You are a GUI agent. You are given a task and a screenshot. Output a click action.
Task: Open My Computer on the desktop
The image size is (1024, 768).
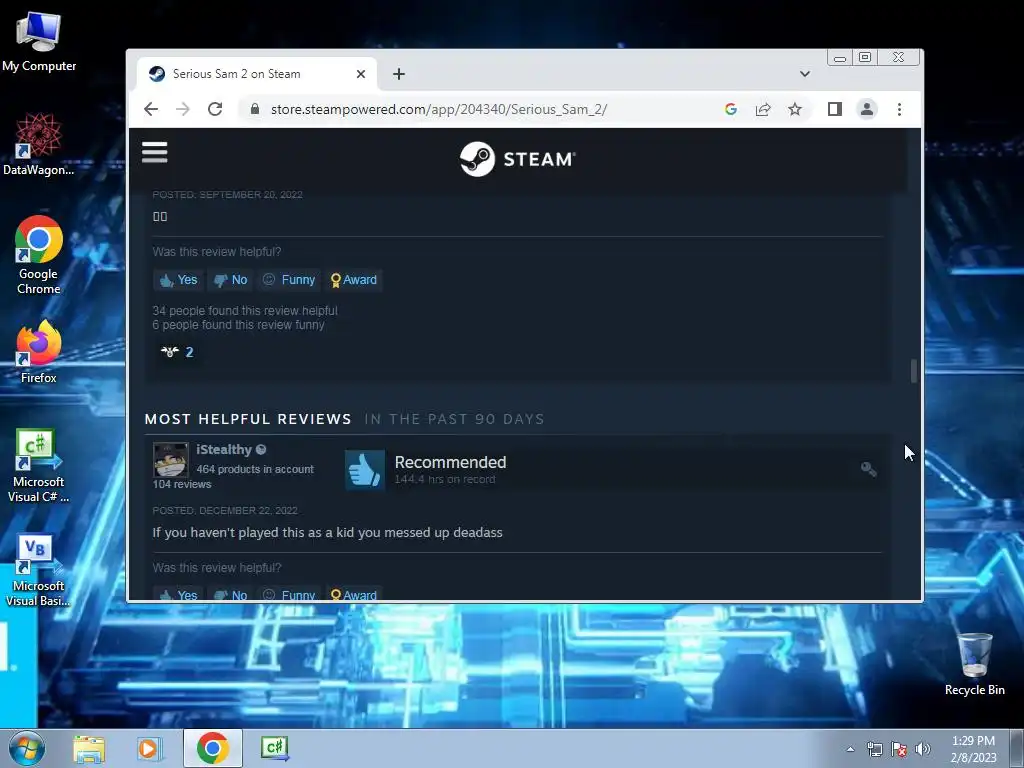click(39, 40)
